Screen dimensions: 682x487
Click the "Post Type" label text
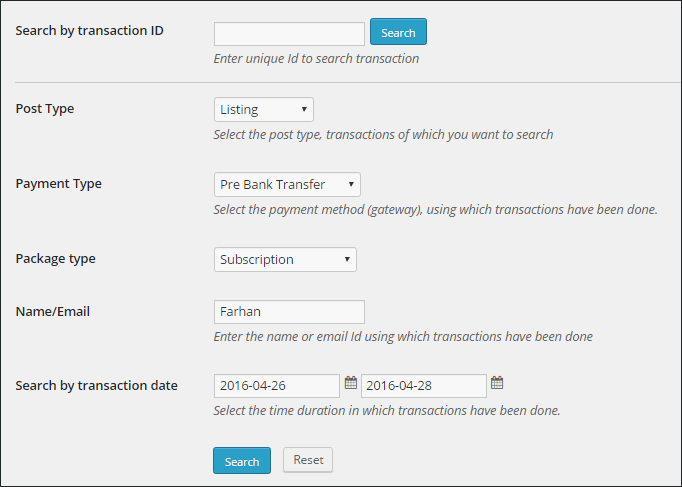(45, 109)
